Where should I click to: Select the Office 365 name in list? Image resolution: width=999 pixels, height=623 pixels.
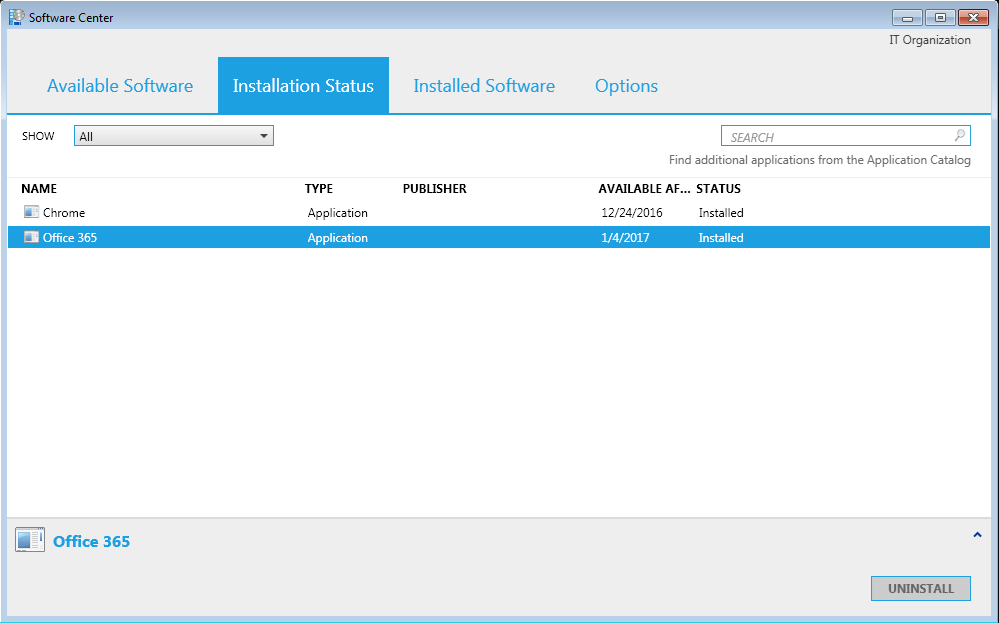click(70, 238)
